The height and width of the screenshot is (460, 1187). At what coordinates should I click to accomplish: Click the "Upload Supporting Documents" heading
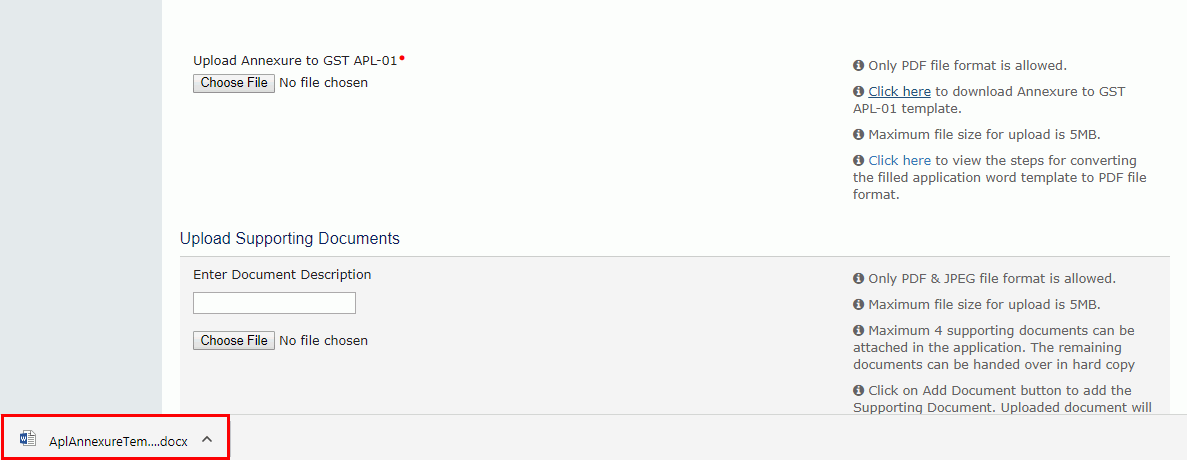click(x=290, y=239)
